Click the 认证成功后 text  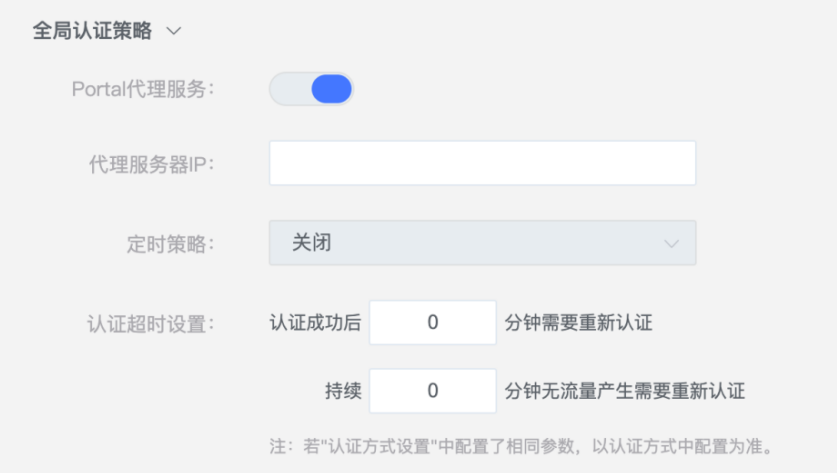(315, 322)
